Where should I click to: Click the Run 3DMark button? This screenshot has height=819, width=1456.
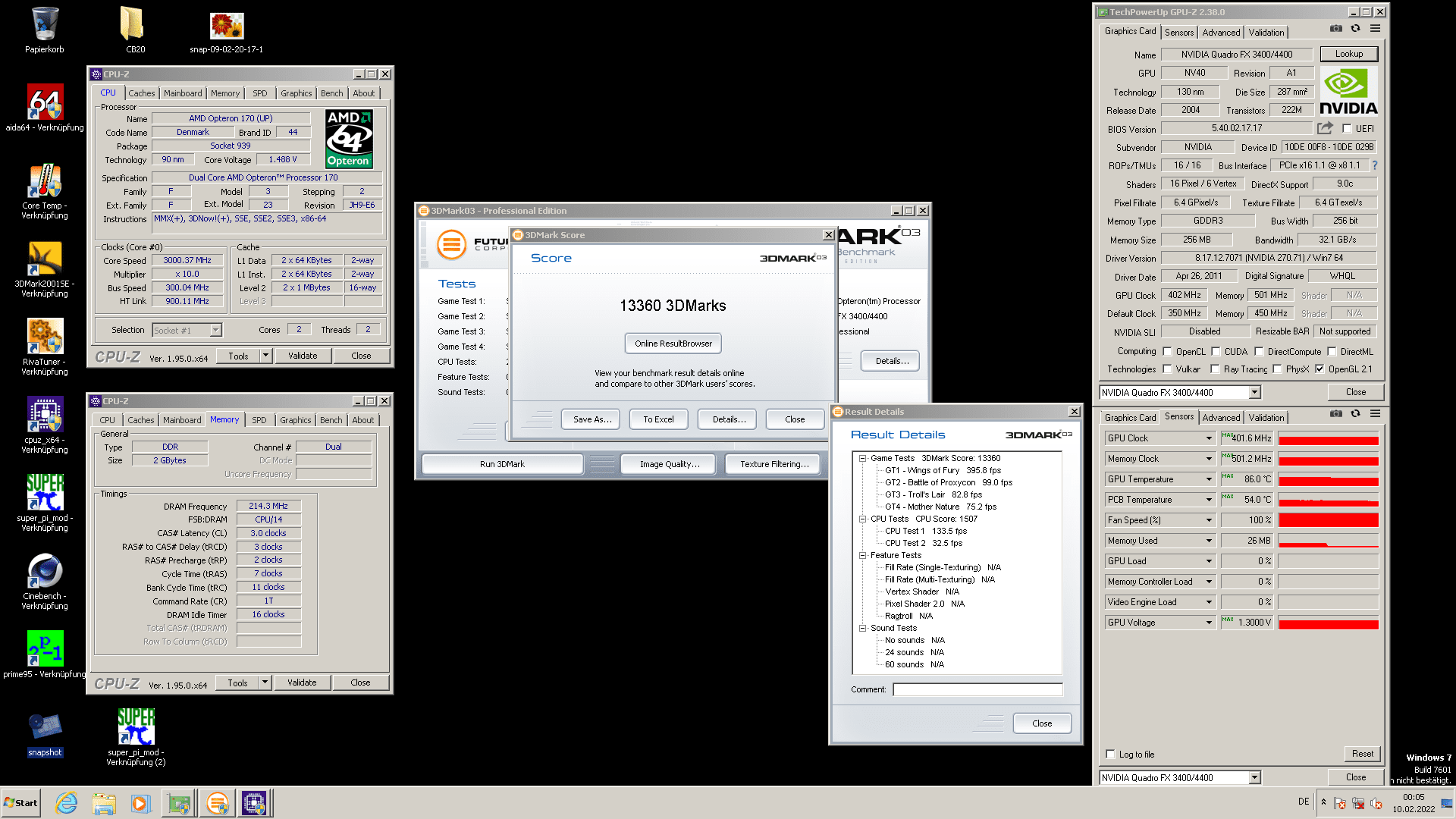(502, 464)
